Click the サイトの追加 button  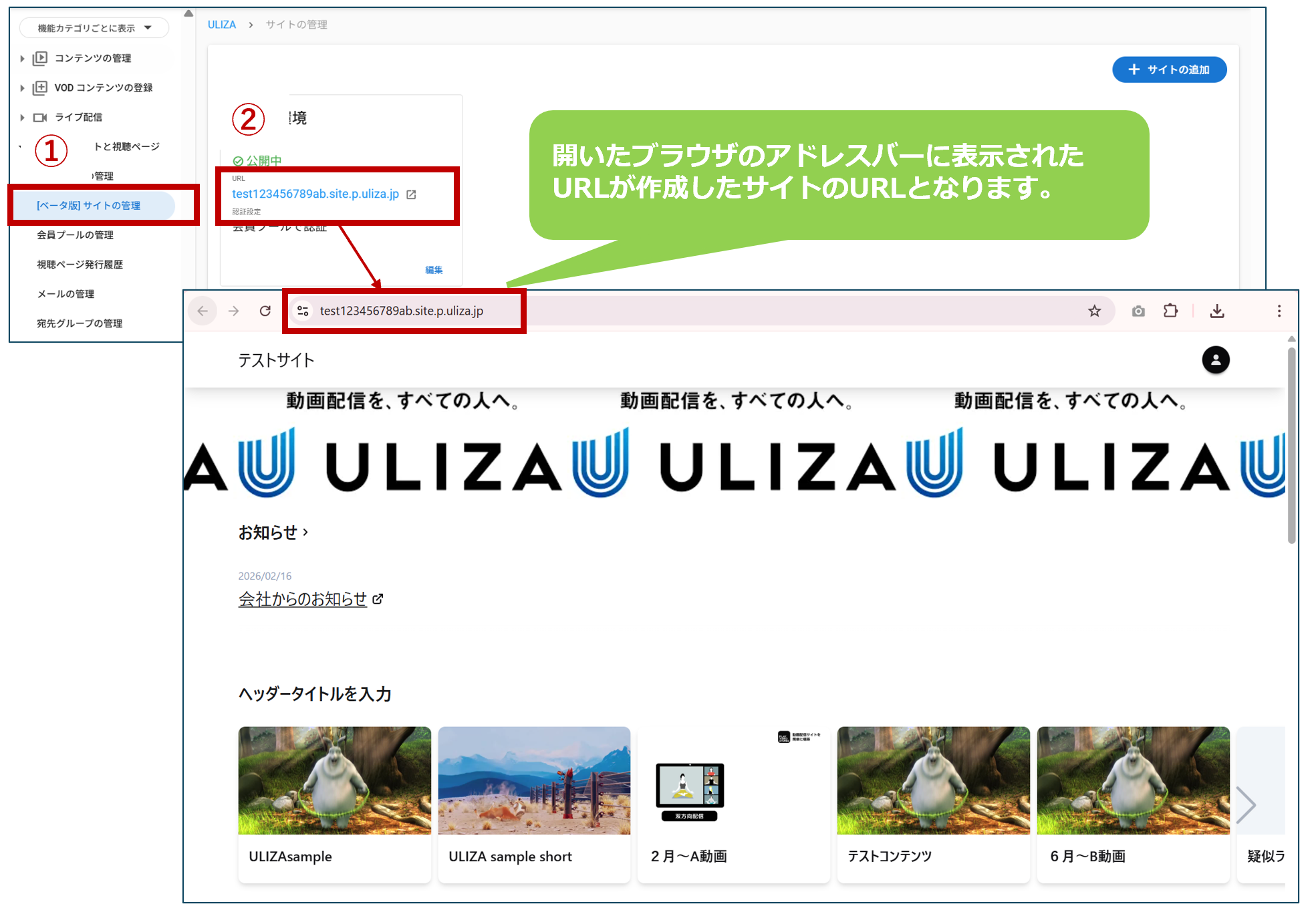[x=1169, y=69]
